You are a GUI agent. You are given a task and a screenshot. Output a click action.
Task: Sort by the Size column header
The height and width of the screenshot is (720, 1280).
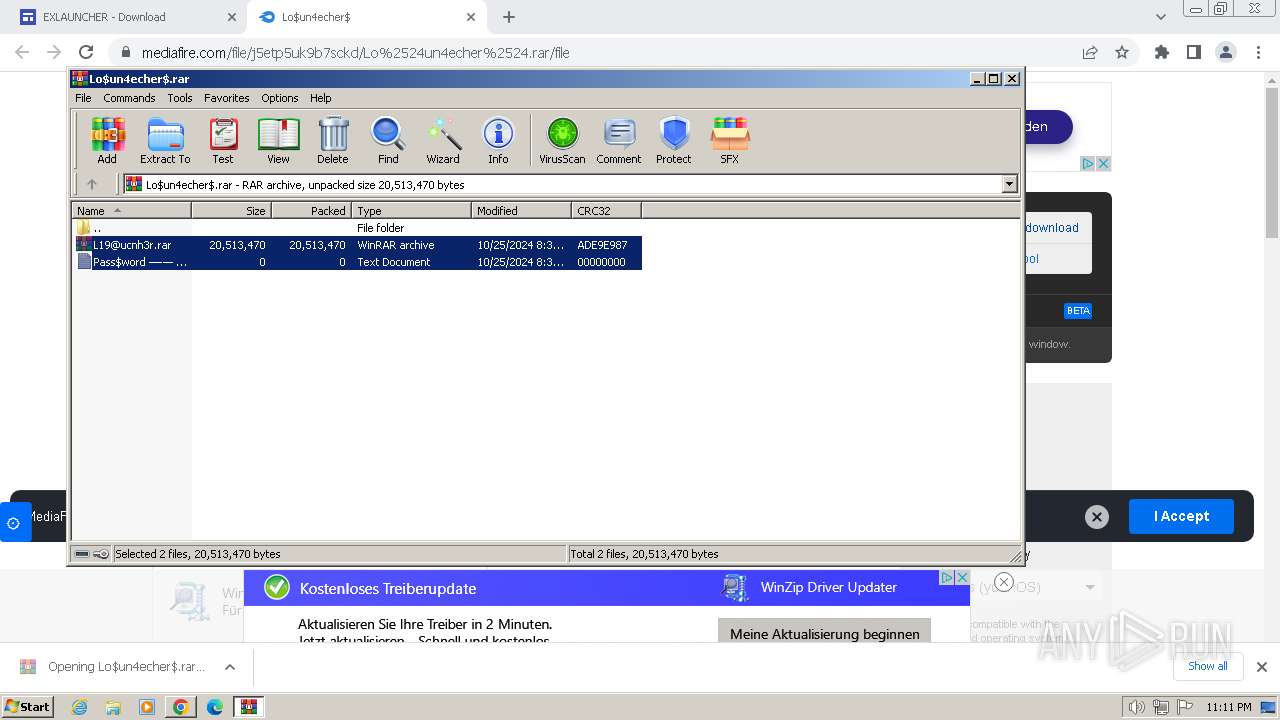pos(231,210)
